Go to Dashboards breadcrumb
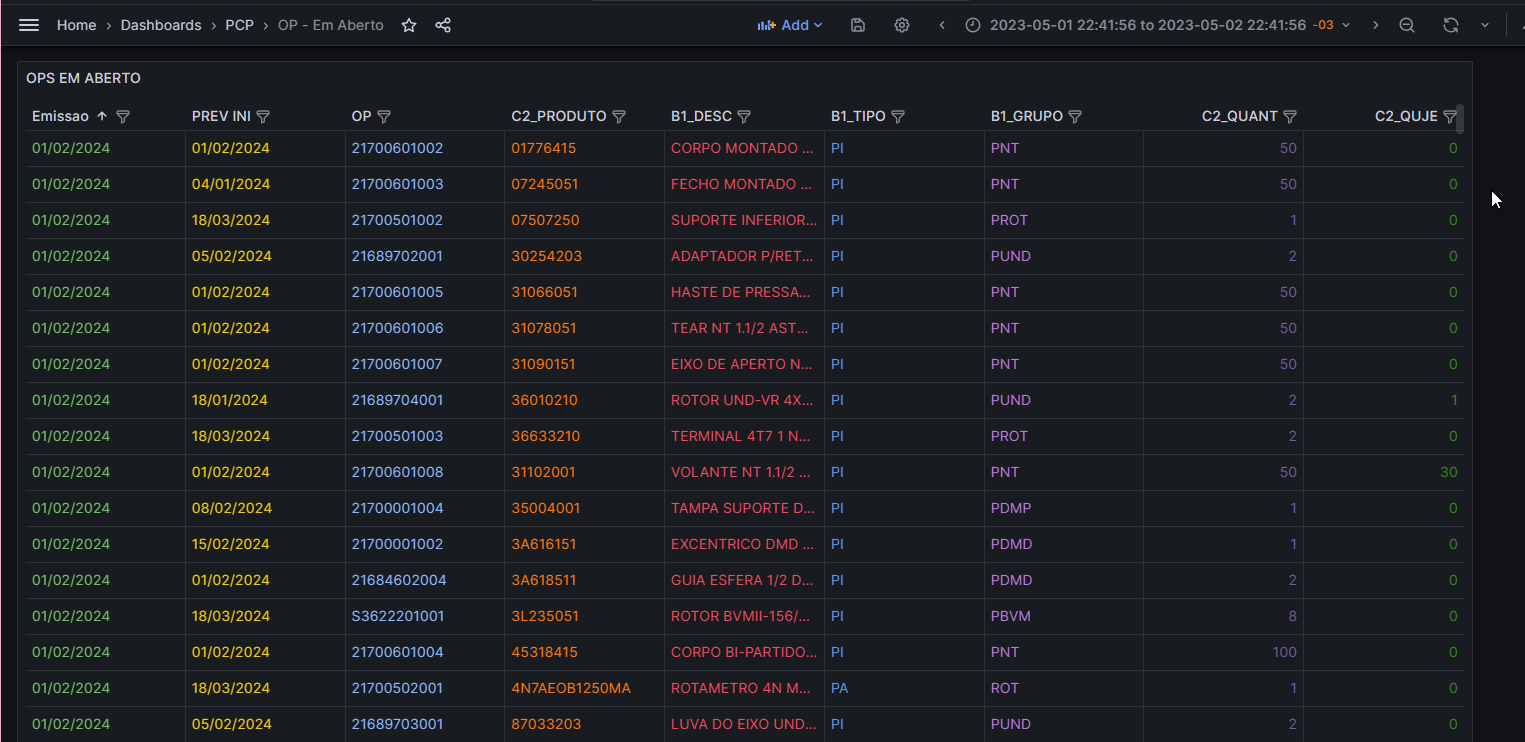The width and height of the screenshot is (1525, 742). click(x=161, y=25)
